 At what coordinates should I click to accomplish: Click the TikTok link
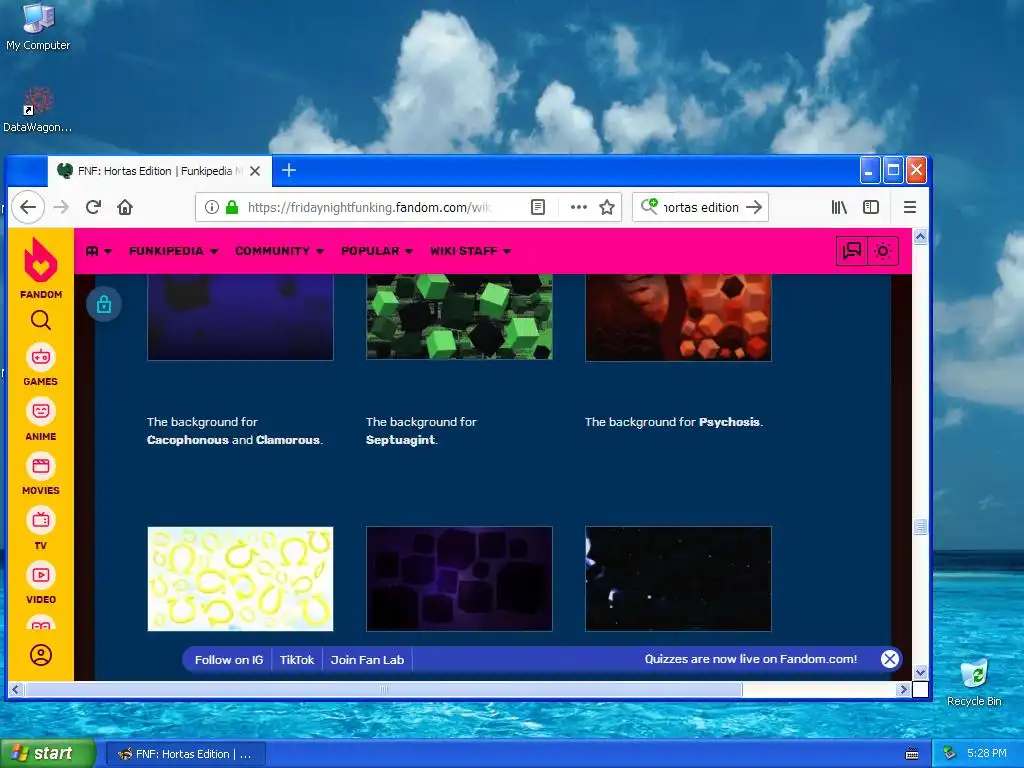pyautogui.click(x=296, y=660)
